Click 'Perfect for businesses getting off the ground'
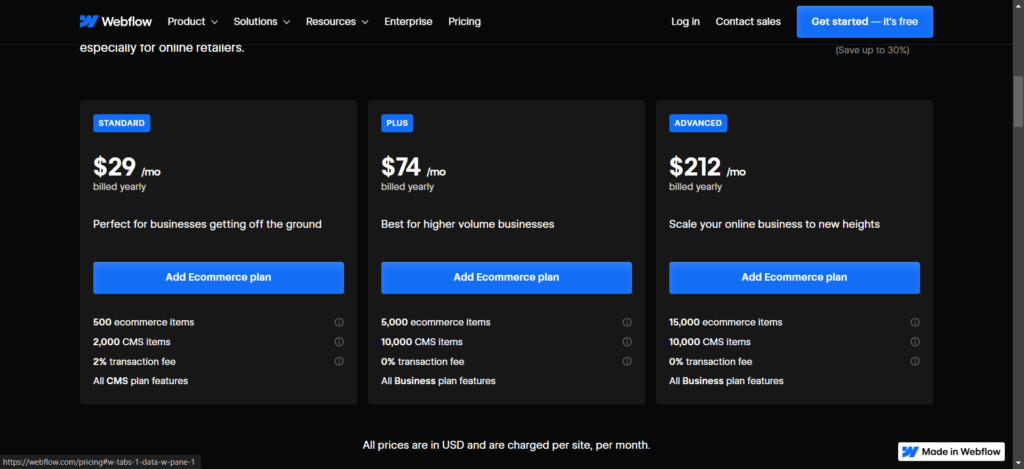Viewport: 1024px width, 469px height. pyautogui.click(x=207, y=224)
